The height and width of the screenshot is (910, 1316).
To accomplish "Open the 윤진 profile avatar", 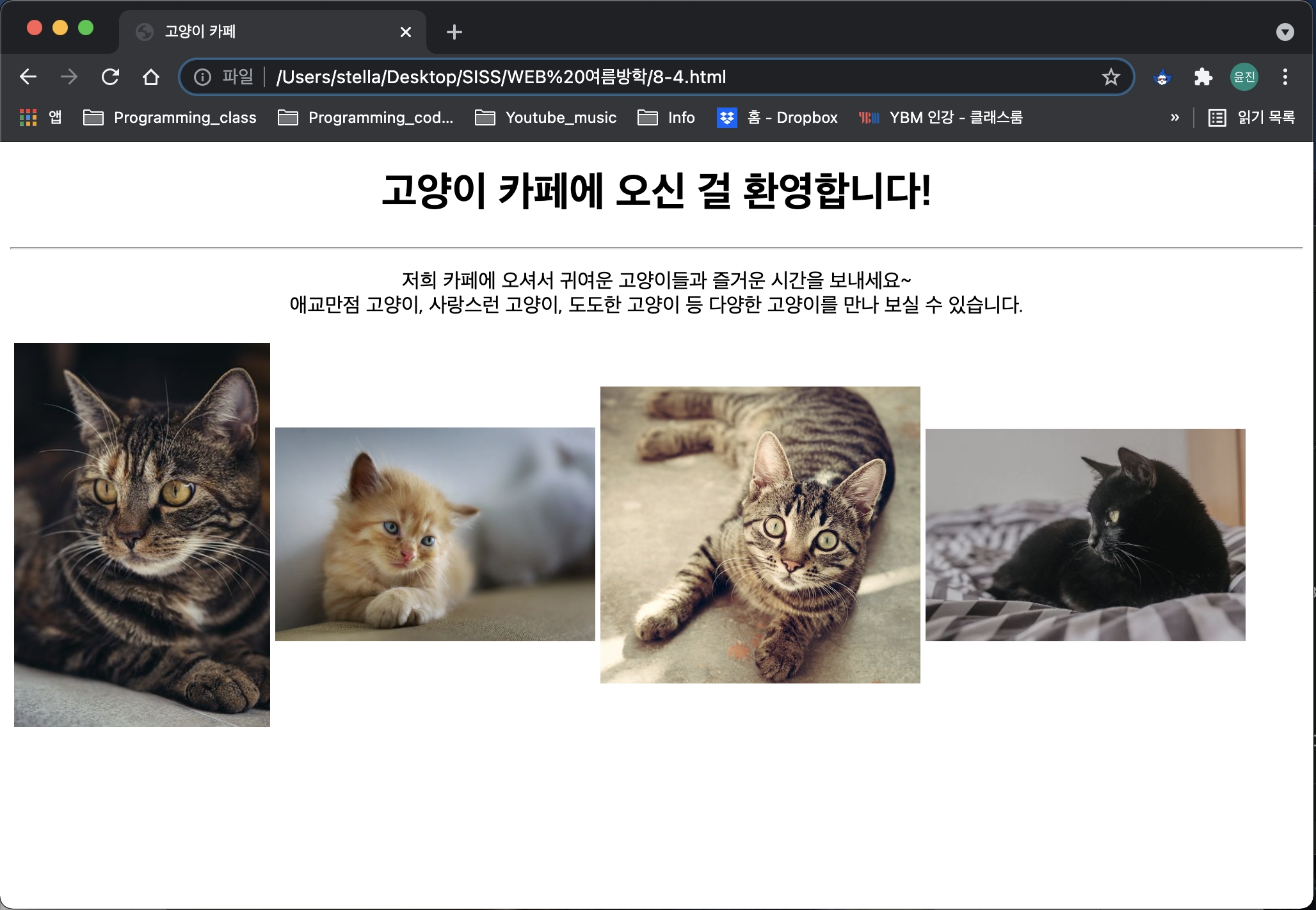I will pos(1244,77).
